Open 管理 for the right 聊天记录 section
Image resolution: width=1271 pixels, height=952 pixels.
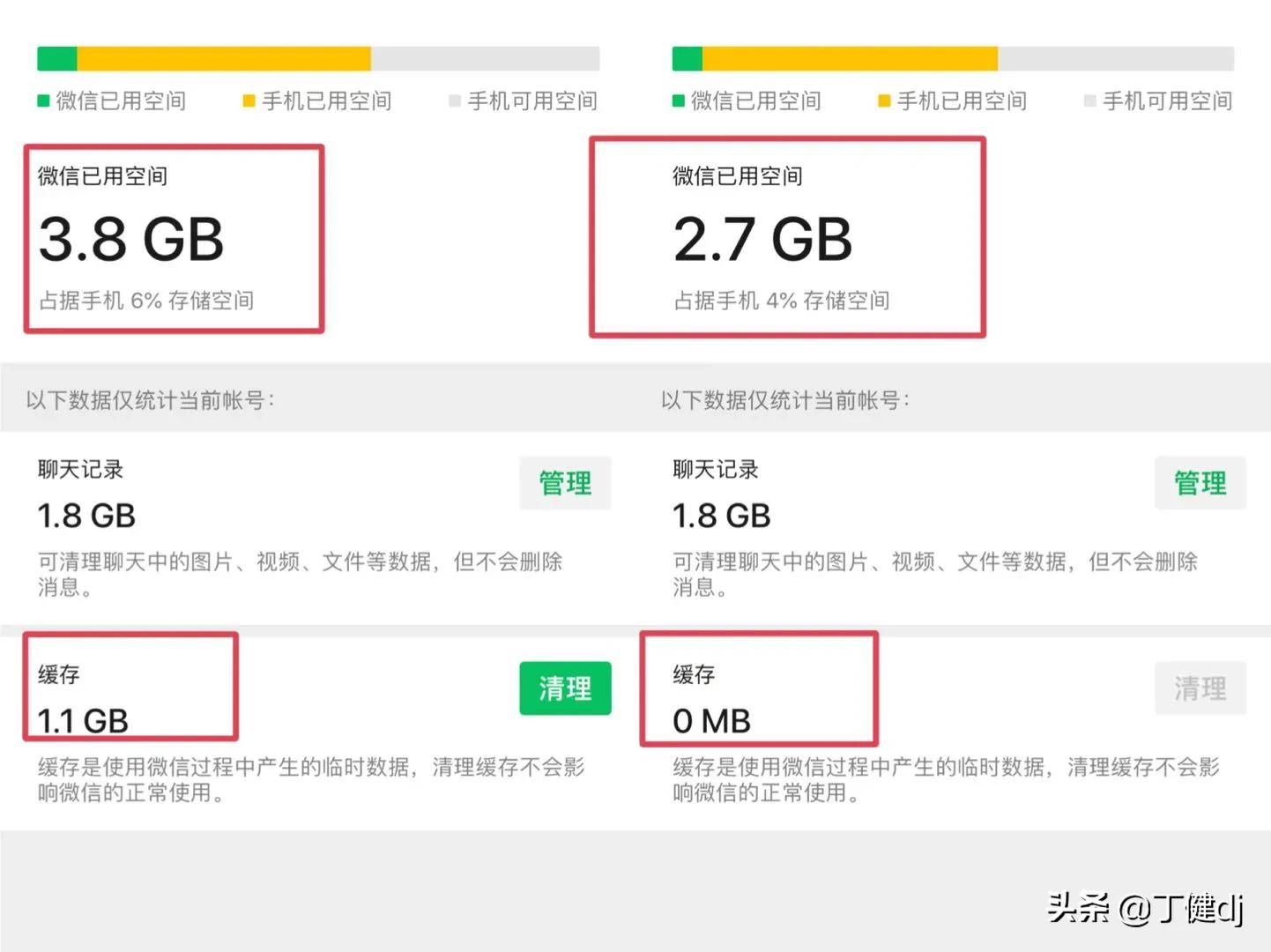[1200, 483]
